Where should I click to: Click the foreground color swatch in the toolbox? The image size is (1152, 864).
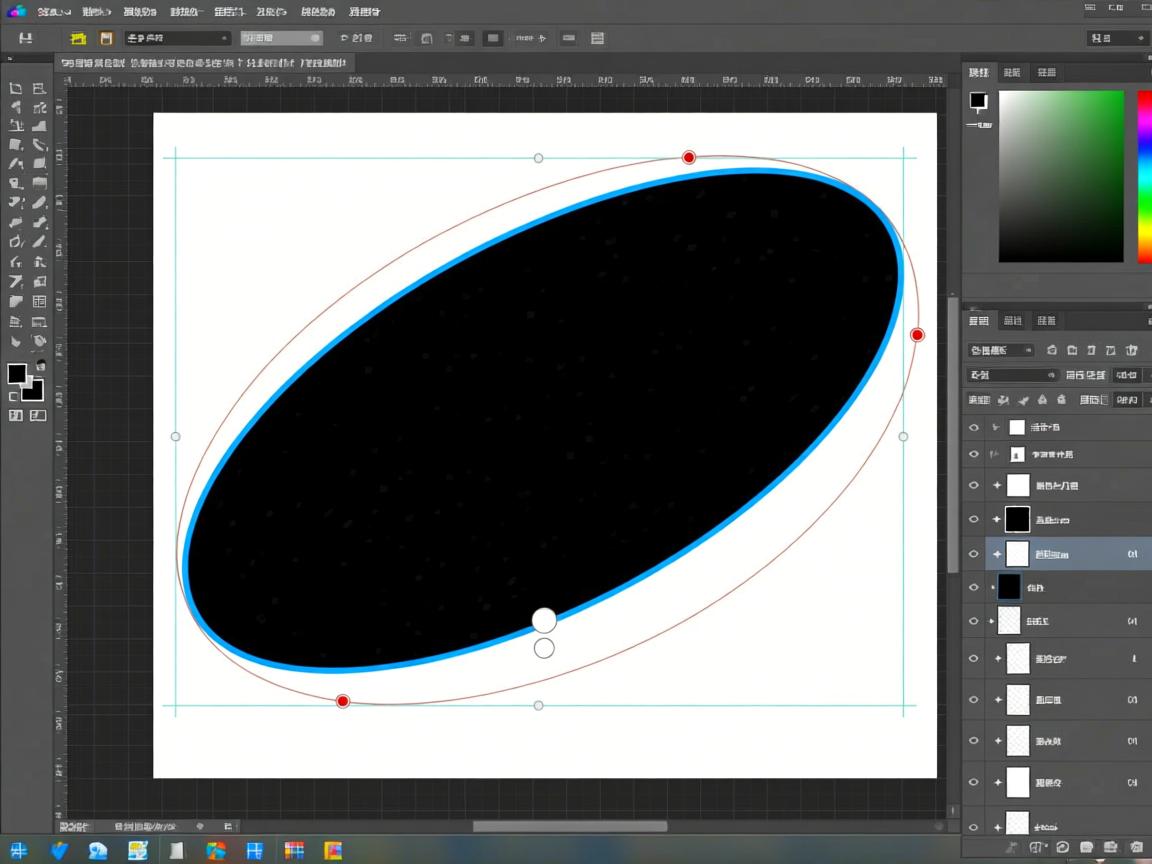17,374
